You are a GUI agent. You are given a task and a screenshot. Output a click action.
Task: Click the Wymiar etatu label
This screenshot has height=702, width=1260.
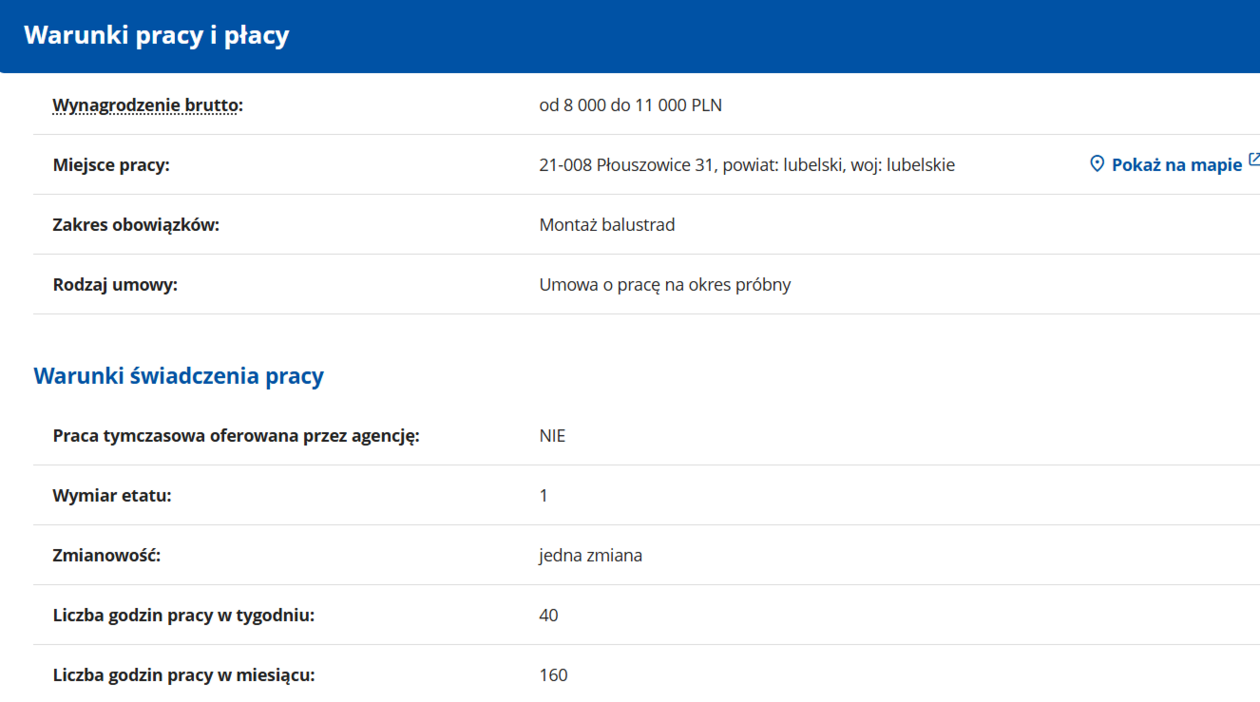coord(112,496)
